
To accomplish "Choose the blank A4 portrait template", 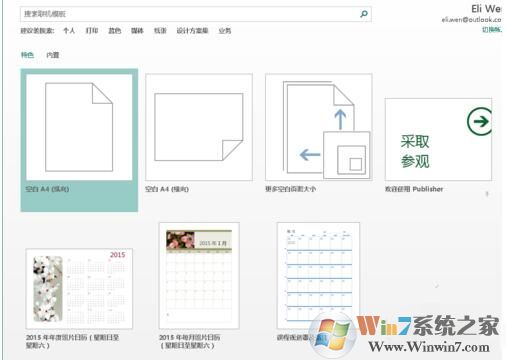I will pyautogui.click(x=79, y=140).
